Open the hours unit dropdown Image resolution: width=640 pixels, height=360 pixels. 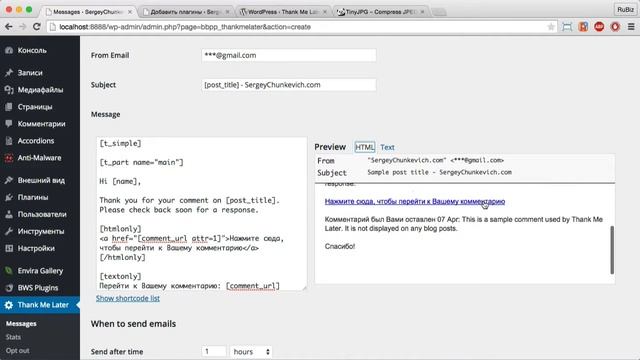(x=251, y=351)
